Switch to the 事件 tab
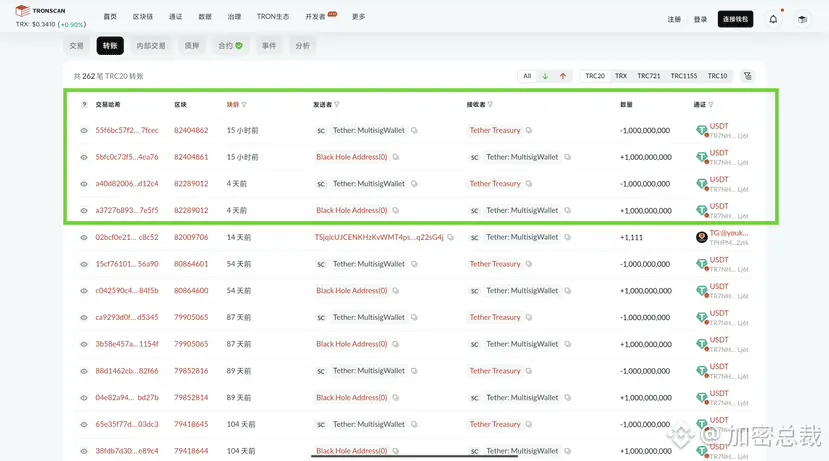The width and height of the screenshot is (829, 461). pos(269,46)
